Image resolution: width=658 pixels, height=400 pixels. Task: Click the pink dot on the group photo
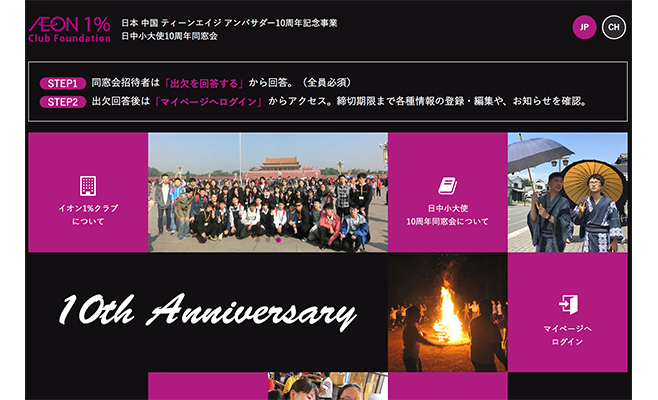click(278, 240)
